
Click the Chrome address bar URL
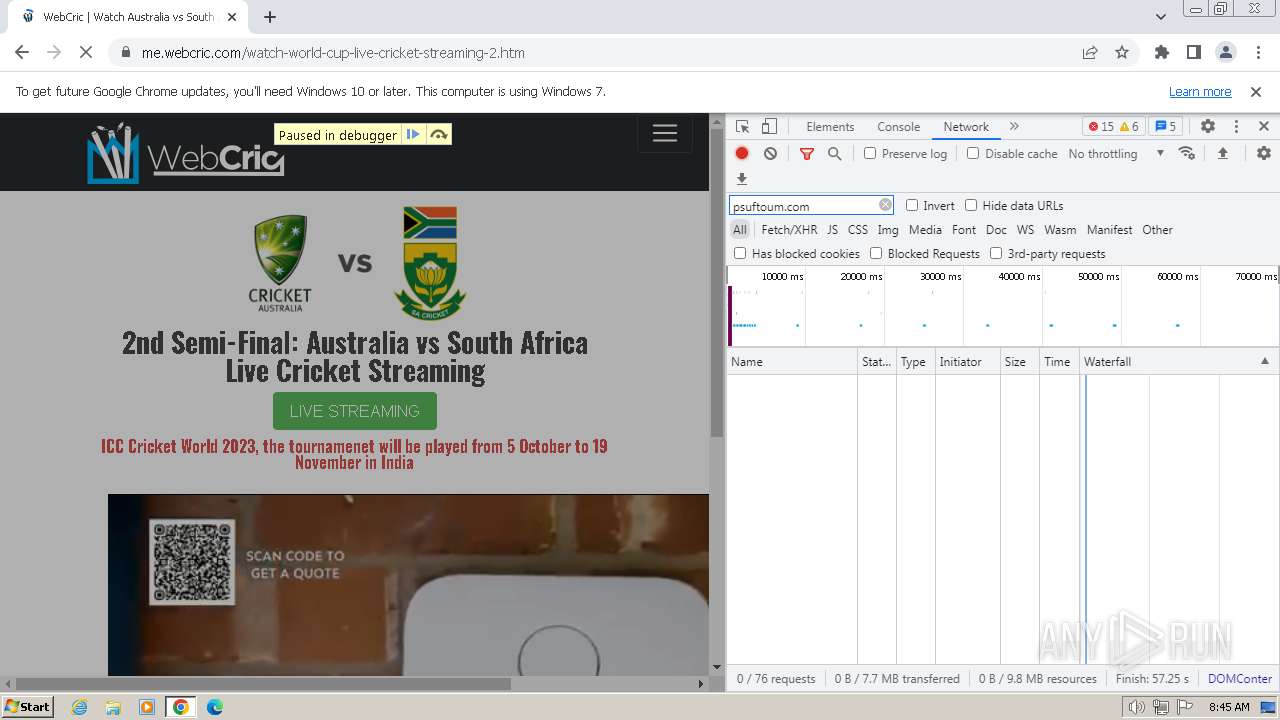tap(333, 53)
